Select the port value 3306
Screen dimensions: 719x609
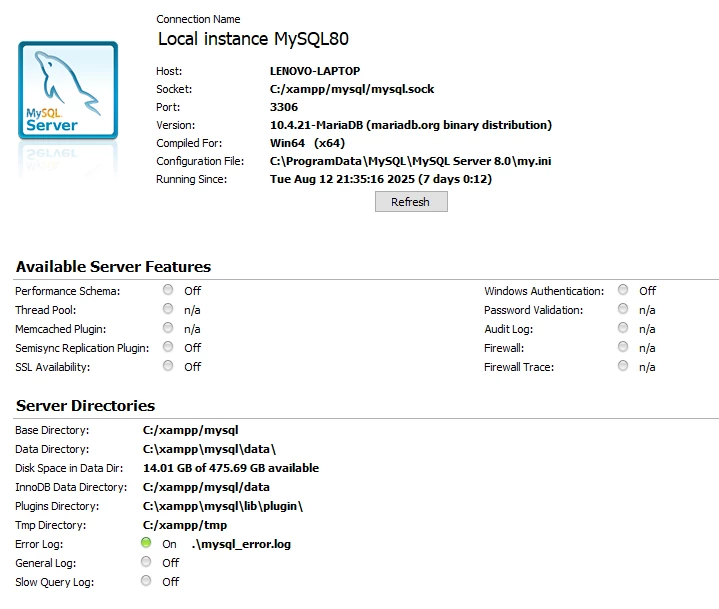(284, 107)
